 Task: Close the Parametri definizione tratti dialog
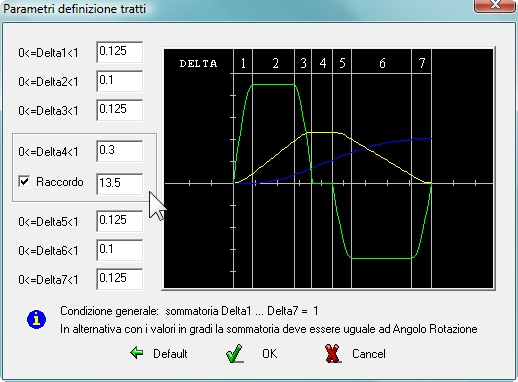(495, 5)
